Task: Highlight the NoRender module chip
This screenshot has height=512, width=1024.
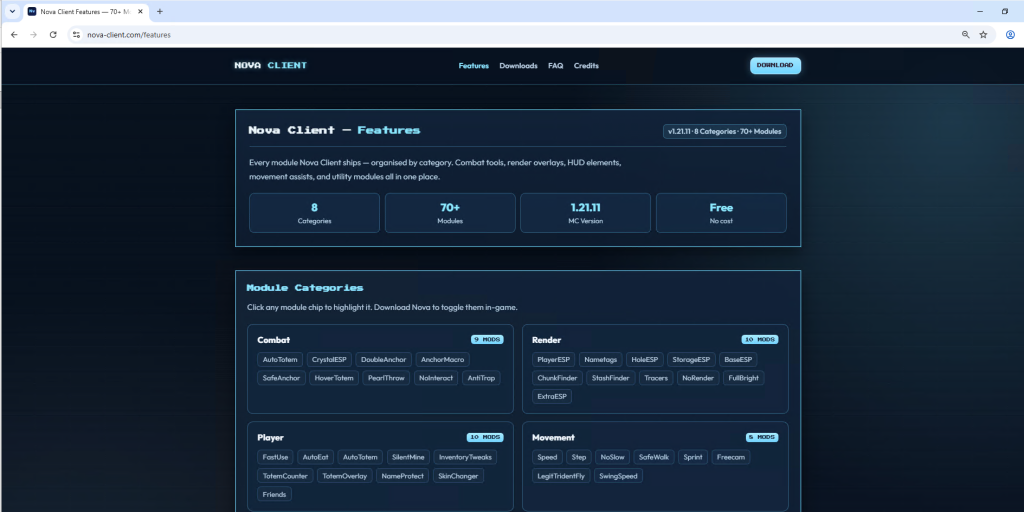Action: click(x=698, y=378)
